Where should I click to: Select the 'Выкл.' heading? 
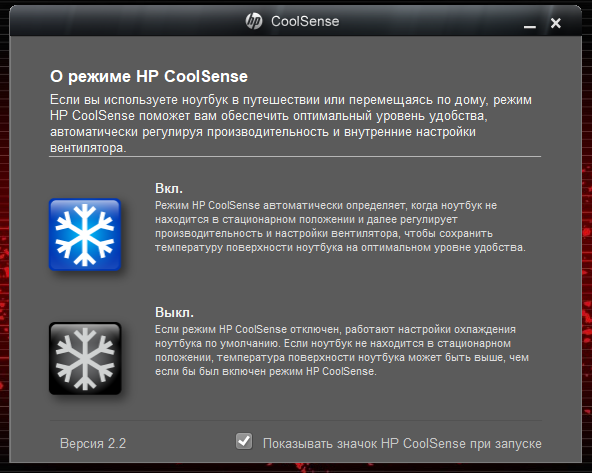coord(174,312)
